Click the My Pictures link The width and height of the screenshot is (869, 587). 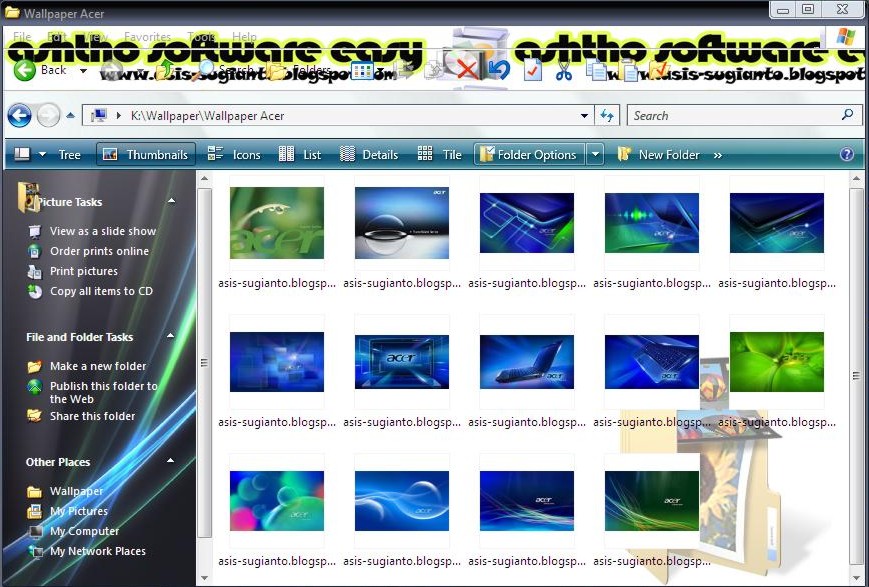click(79, 511)
